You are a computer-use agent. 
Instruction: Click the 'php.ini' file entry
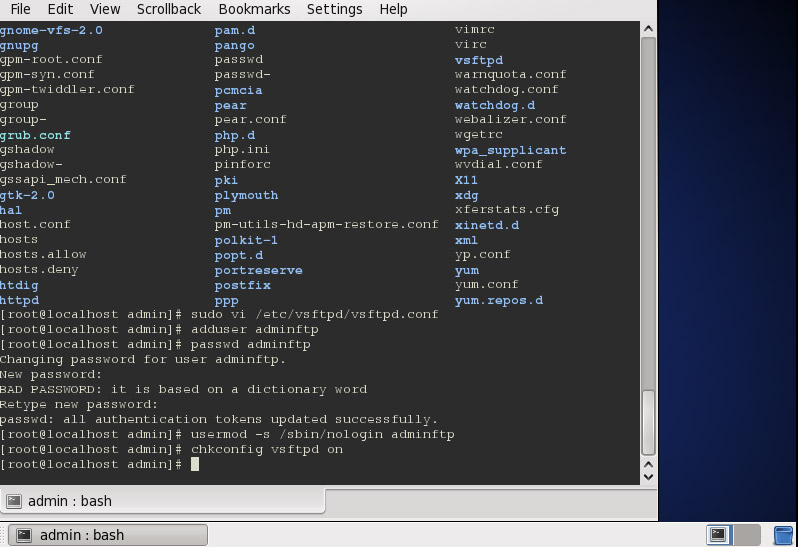(x=242, y=150)
